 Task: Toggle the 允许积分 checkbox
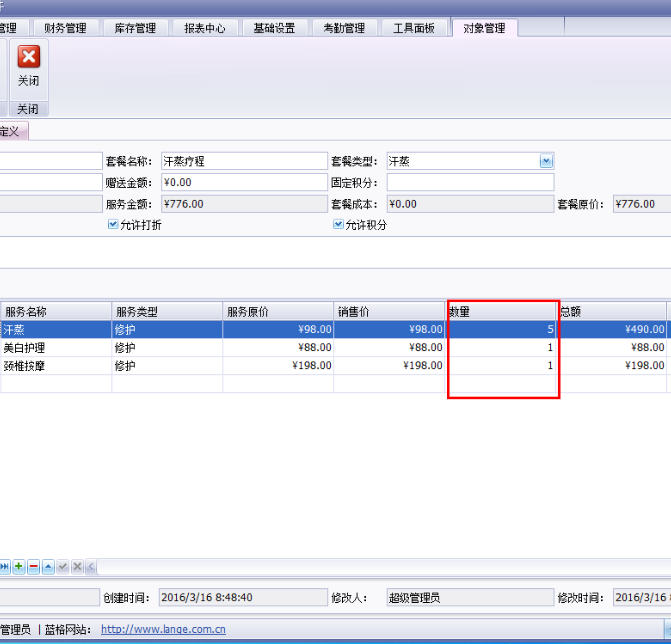coord(338,224)
